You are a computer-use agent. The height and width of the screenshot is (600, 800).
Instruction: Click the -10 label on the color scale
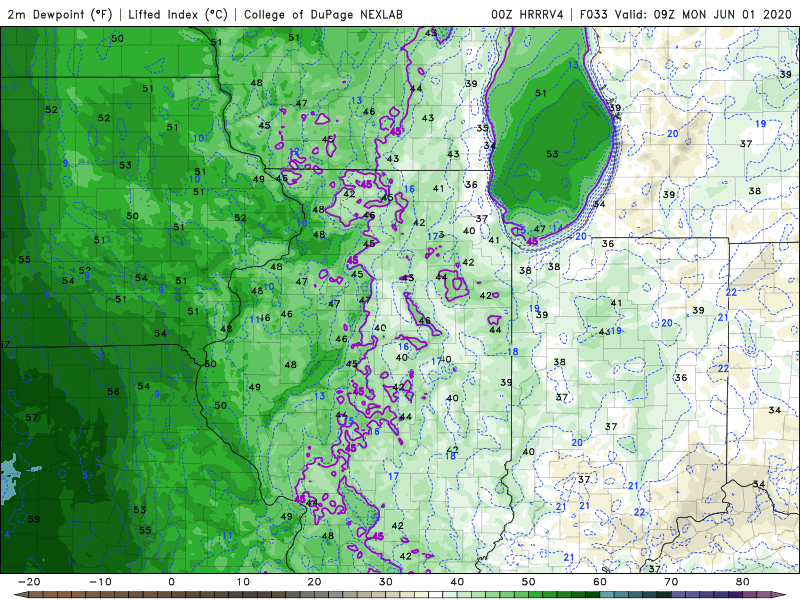click(100, 582)
